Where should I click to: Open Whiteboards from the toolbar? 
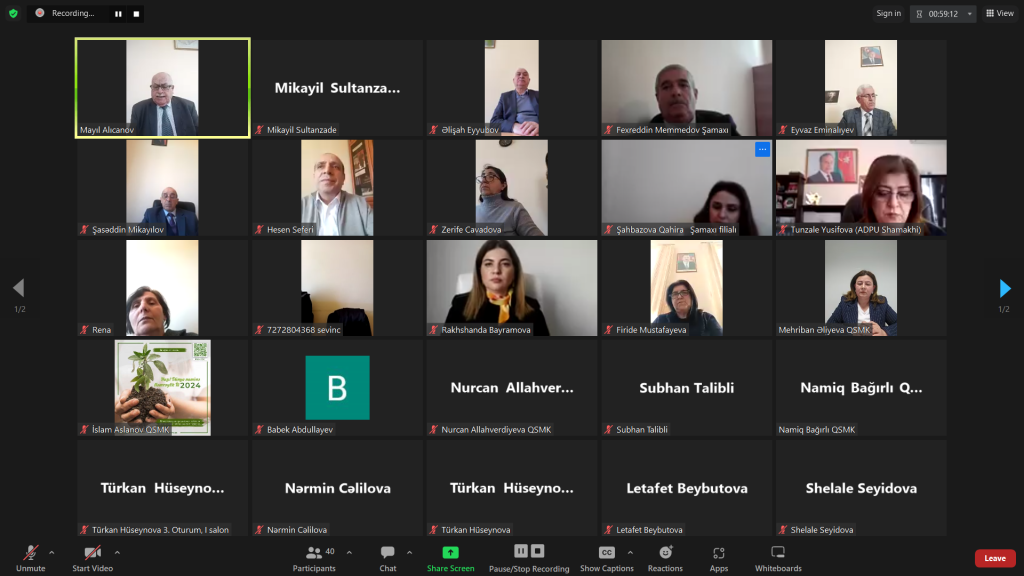tap(778, 559)
